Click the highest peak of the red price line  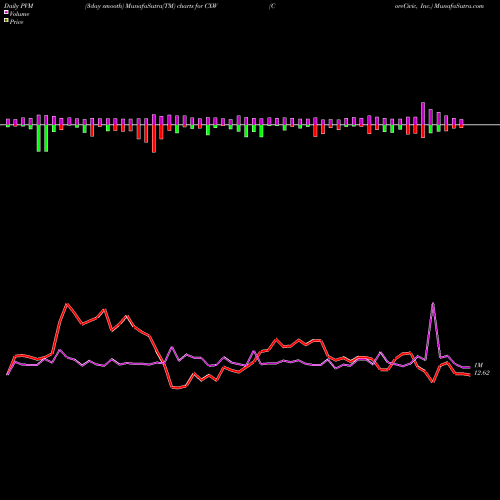click(x=67, y=304)
